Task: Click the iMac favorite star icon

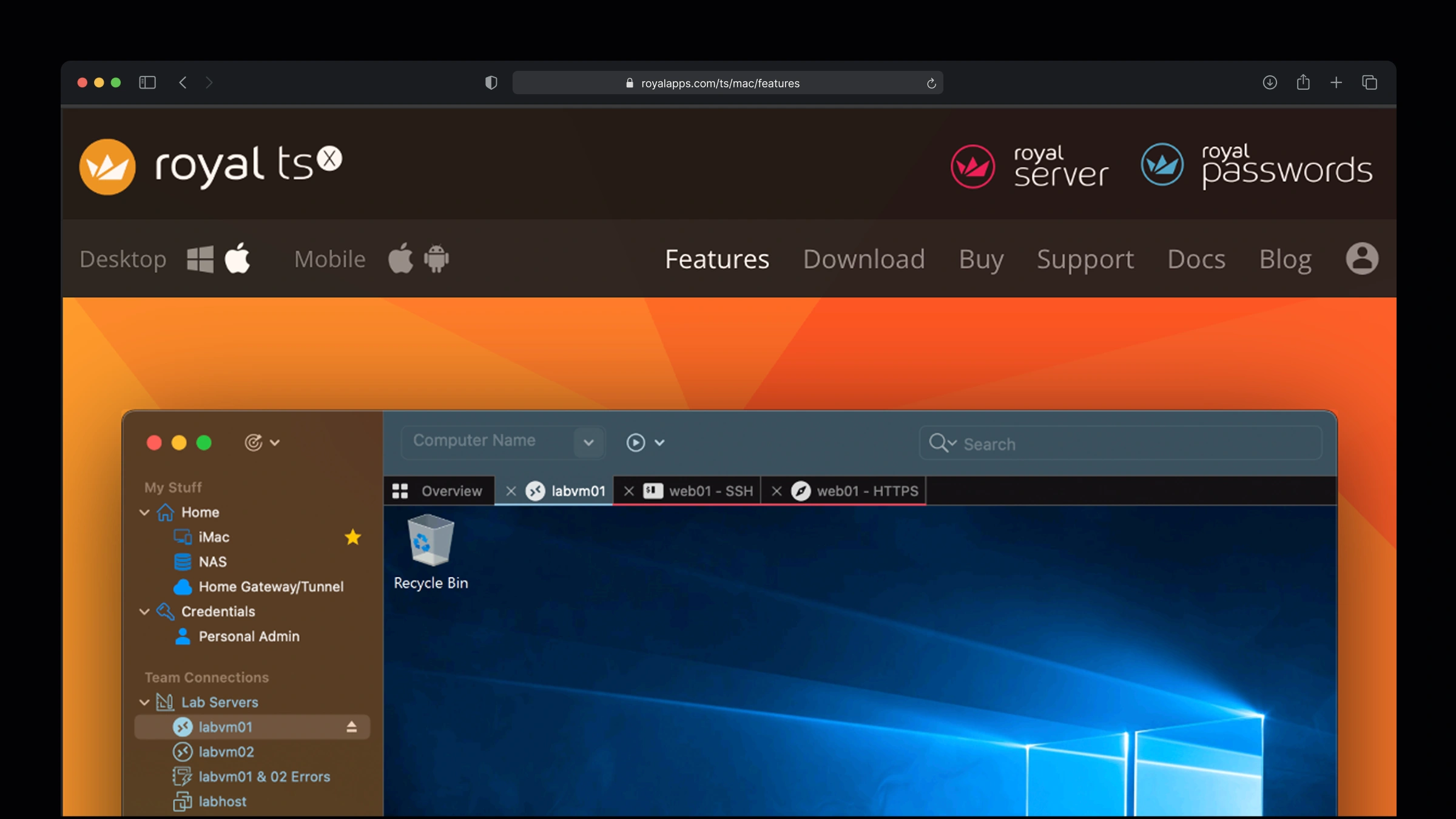Action: pos(352,537)
